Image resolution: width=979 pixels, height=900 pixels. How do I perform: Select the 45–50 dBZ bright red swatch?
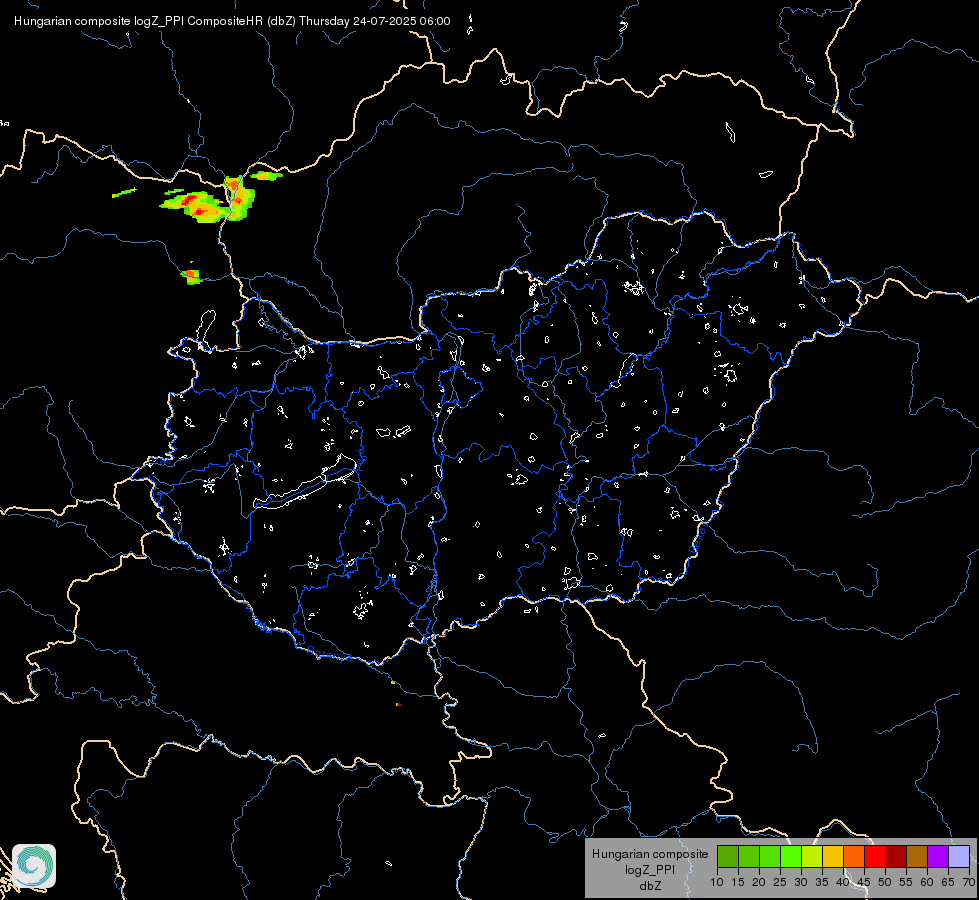(875, 856)
